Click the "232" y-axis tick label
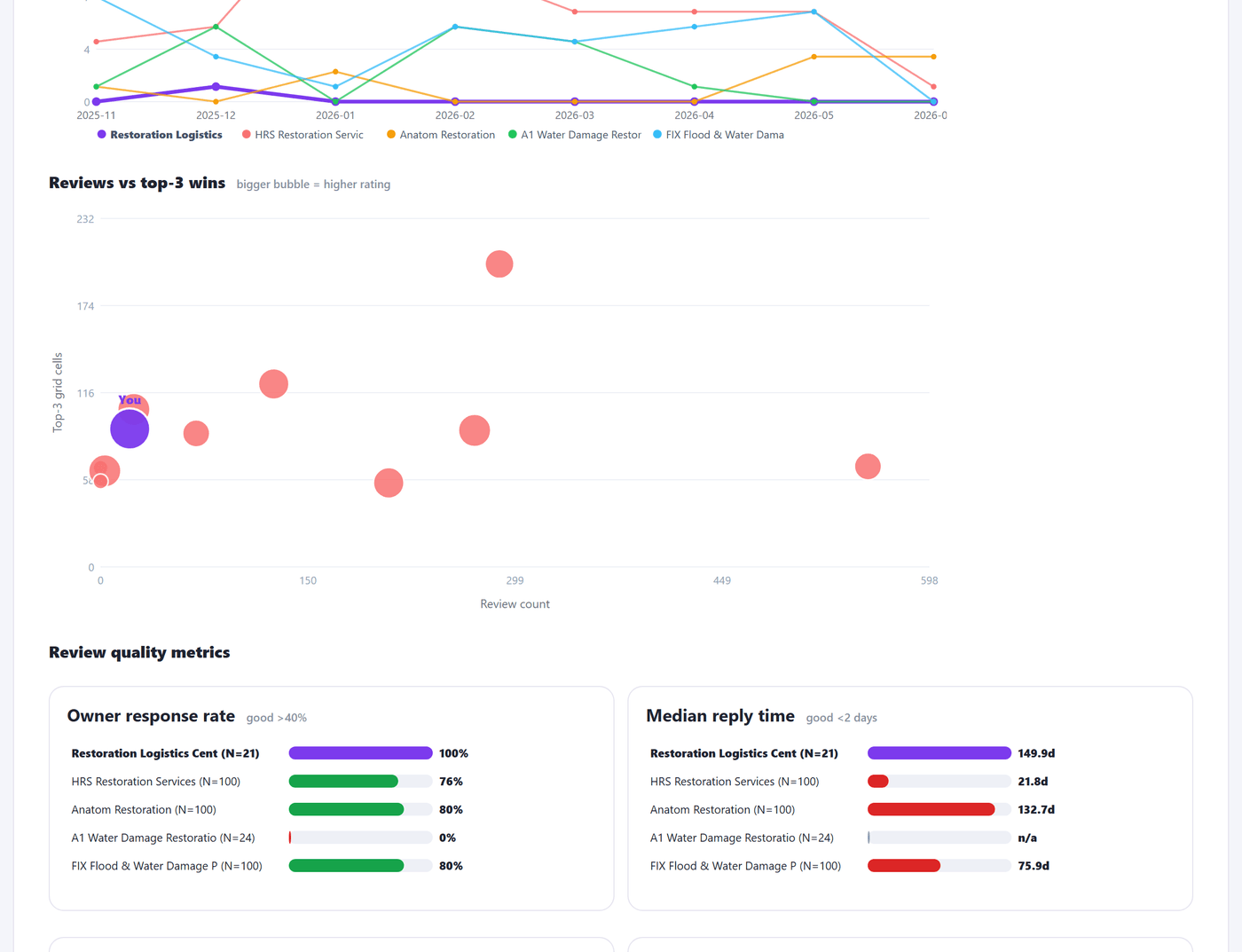The height and width of the screenshot is (952, 1242). click(x=85, y=219)
